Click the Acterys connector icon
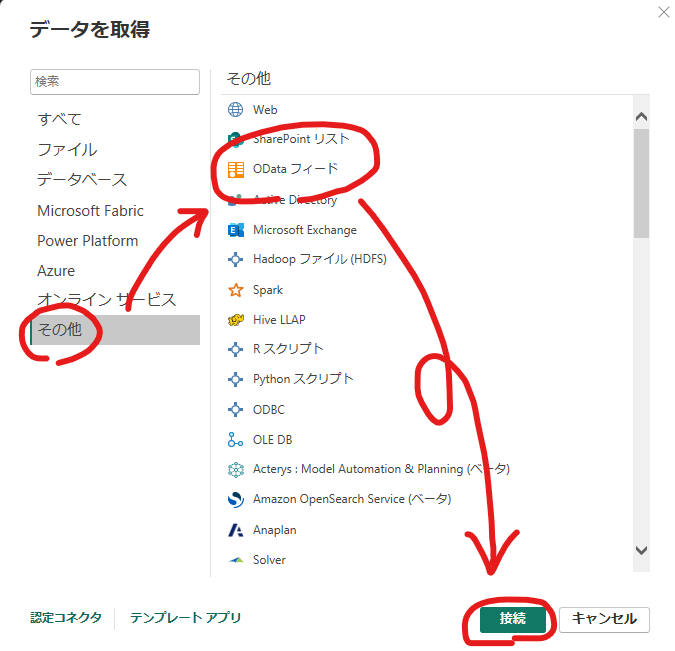The width and height of the screenshot is (675, 651). click(x=235, y=469)
